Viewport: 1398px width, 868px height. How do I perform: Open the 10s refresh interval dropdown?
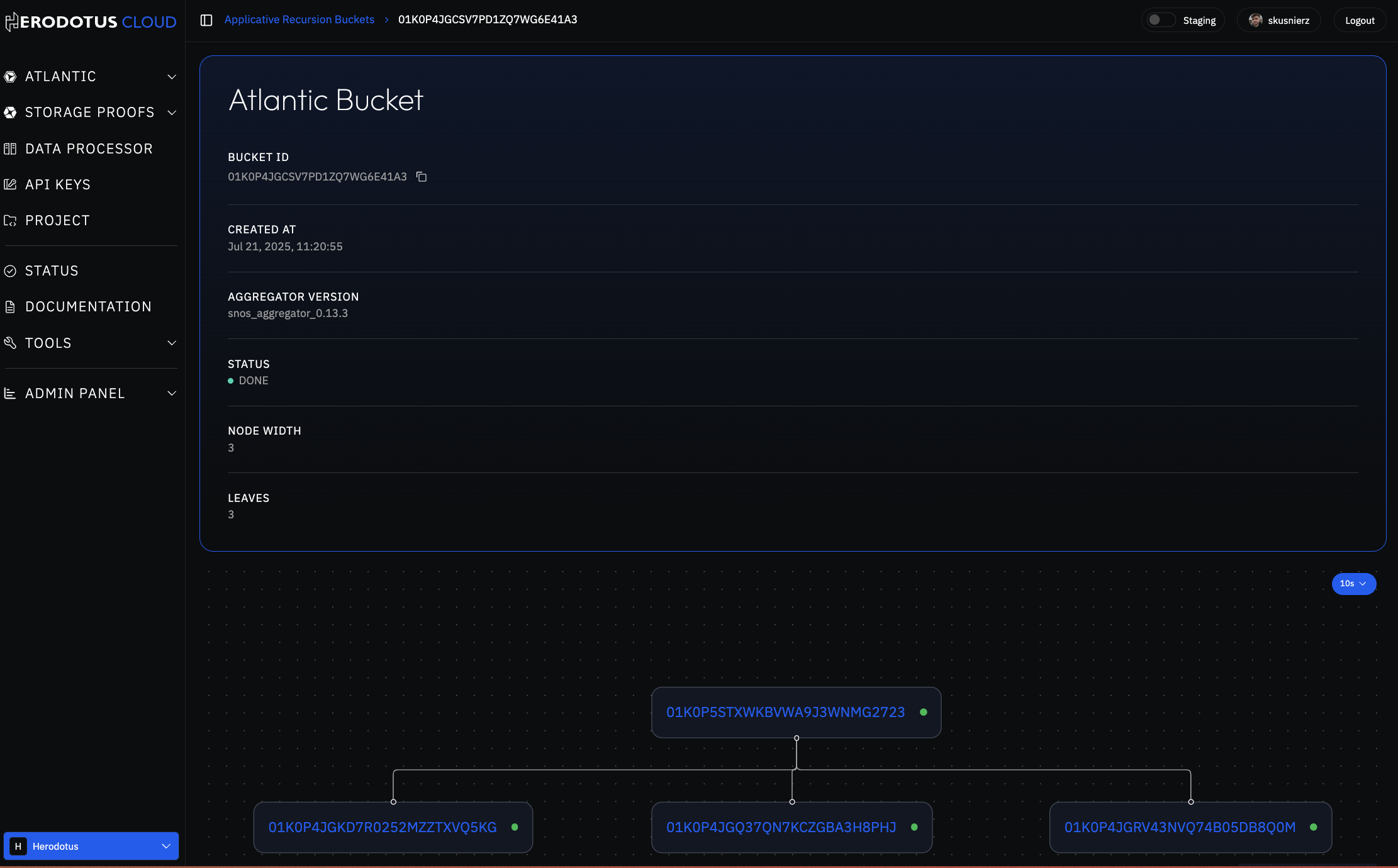point(1353,584)
